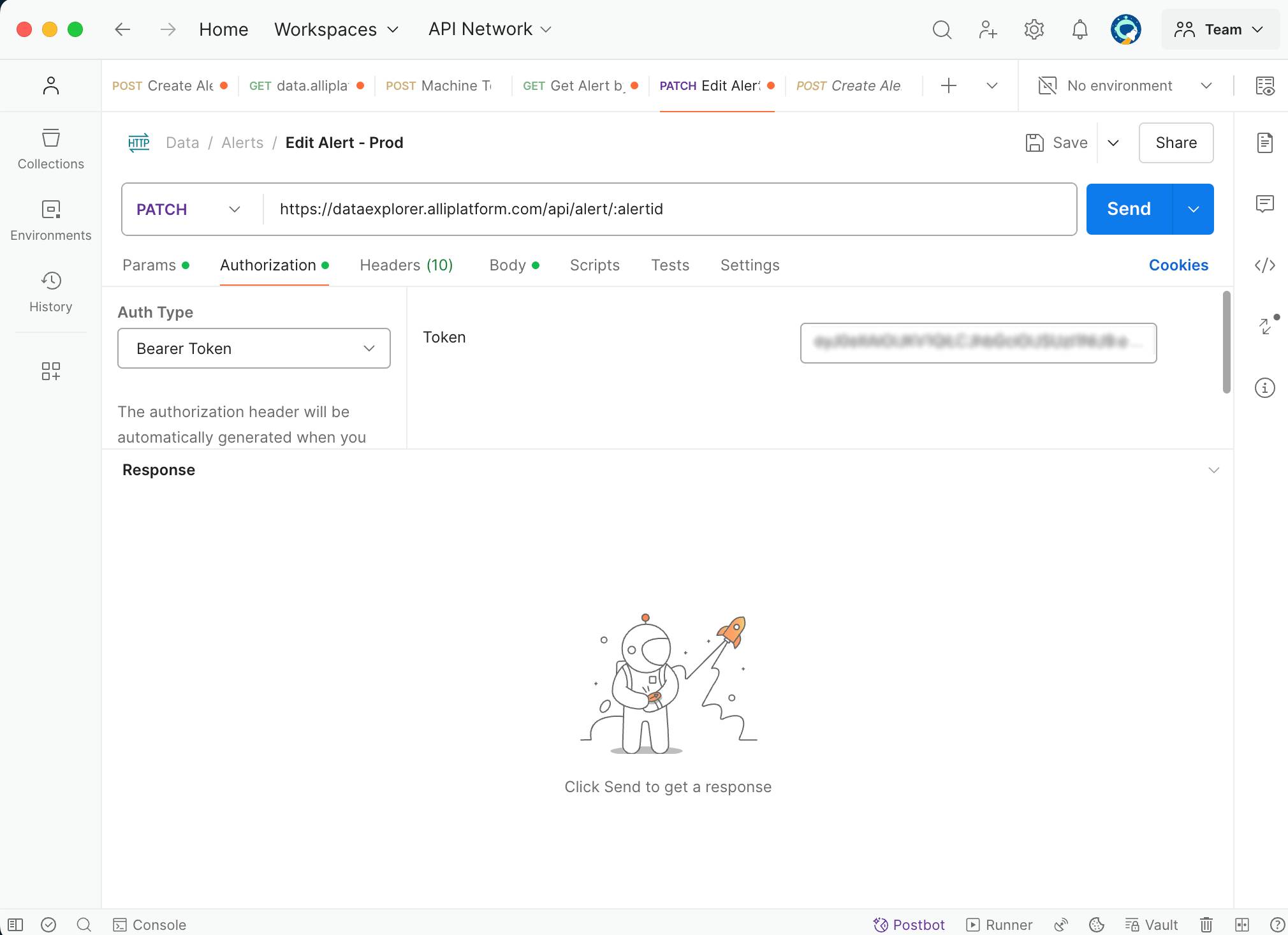Viewport: 1288px width, 935px height.
Task: Click the Token input field
Action: click(x=977, y=343)
